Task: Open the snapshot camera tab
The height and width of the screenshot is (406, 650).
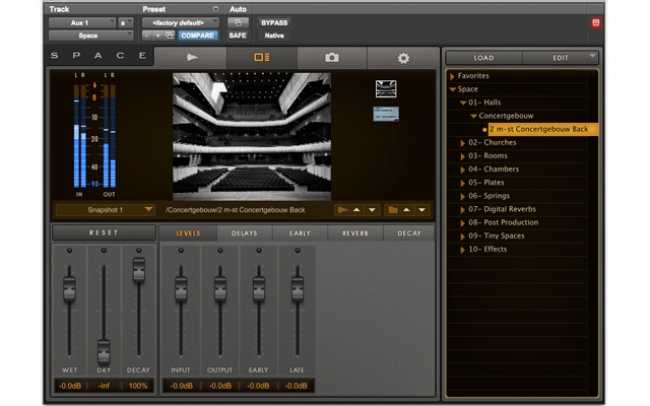Action: point(332,57)
